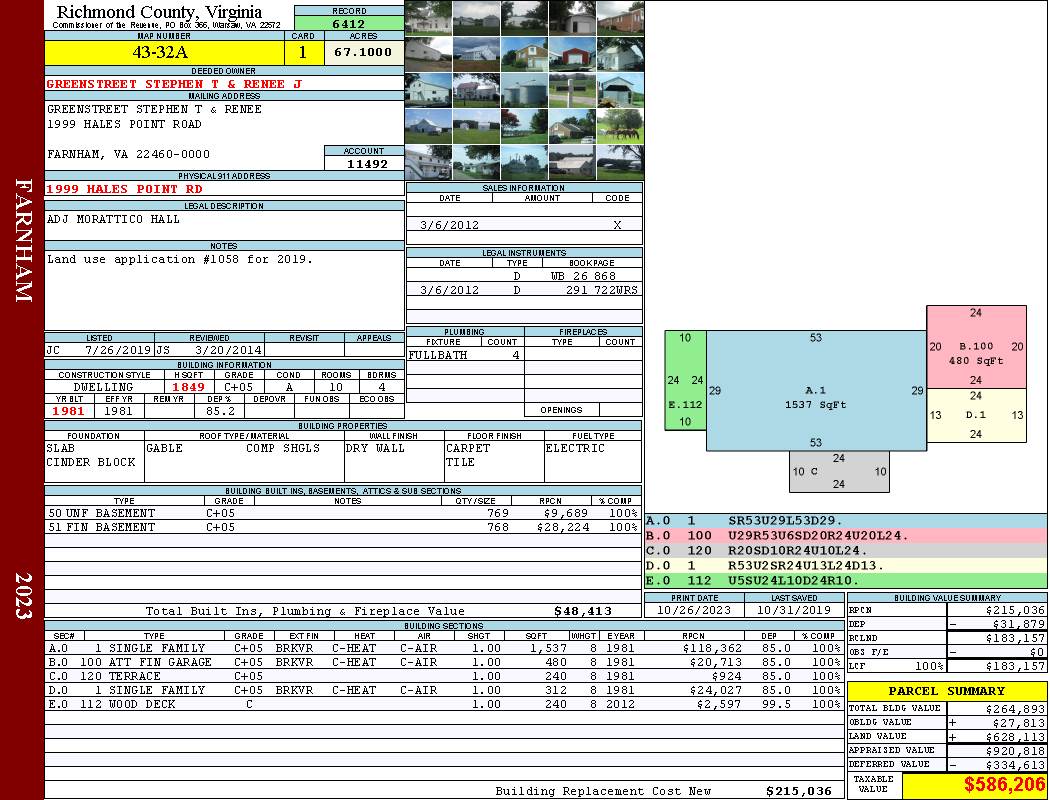Open the horses grazing photo thumbnail
This screenshot has height=800, width=1050.
coord(619,127)
